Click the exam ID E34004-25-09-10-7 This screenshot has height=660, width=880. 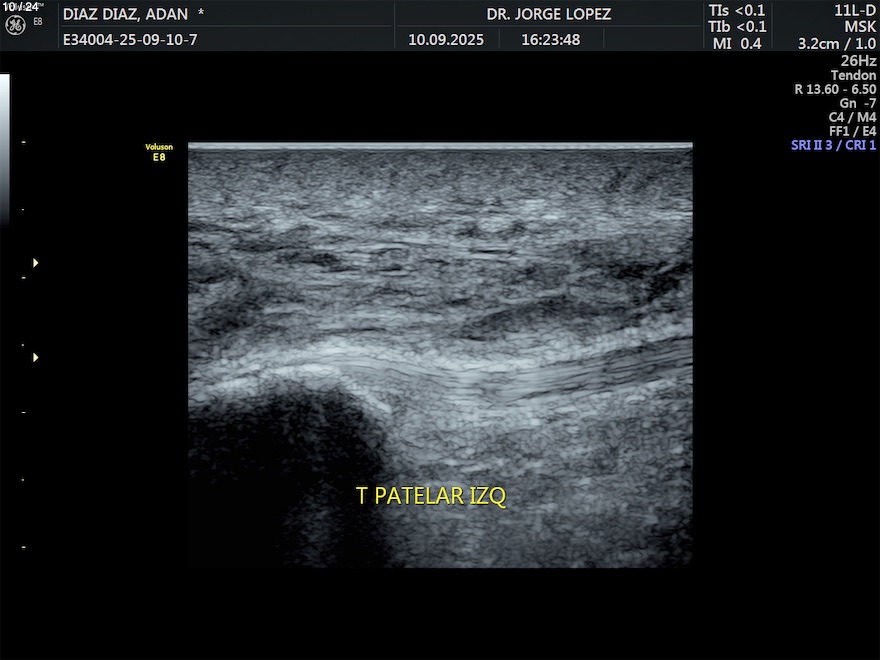tap(130, 40)
